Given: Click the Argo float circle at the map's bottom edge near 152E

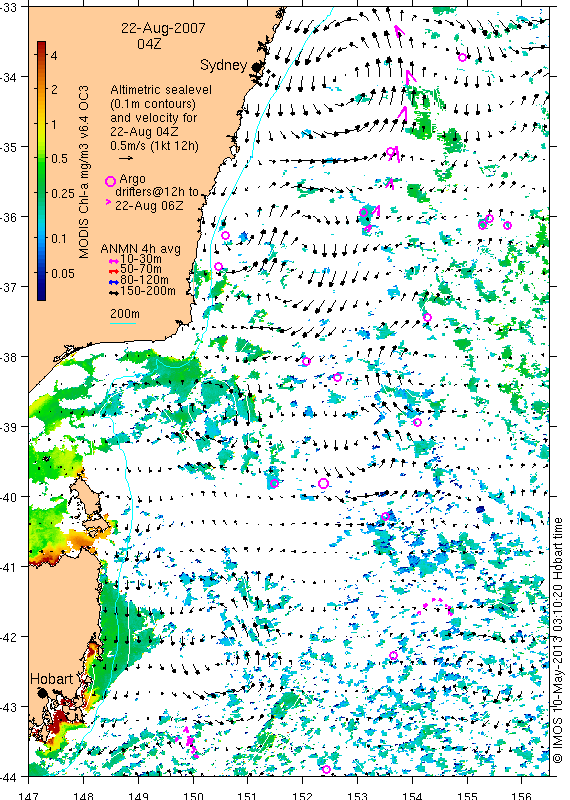Looking at the screenshot, I should (327, 769).
